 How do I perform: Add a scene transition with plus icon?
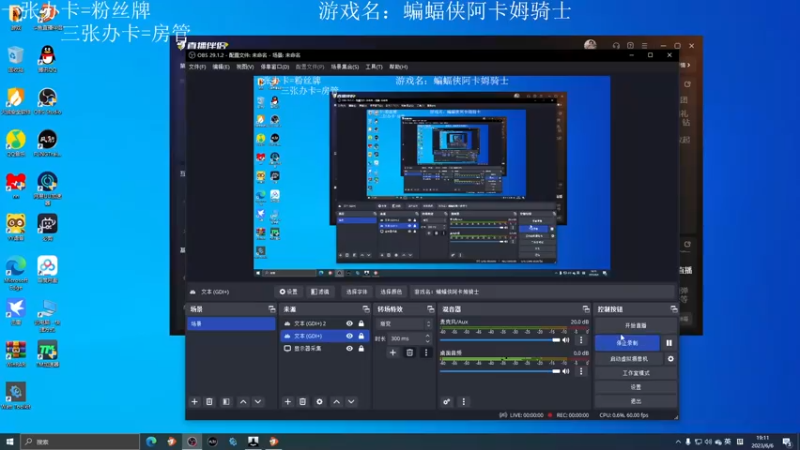pyautogui.click(x=393, y=353)
